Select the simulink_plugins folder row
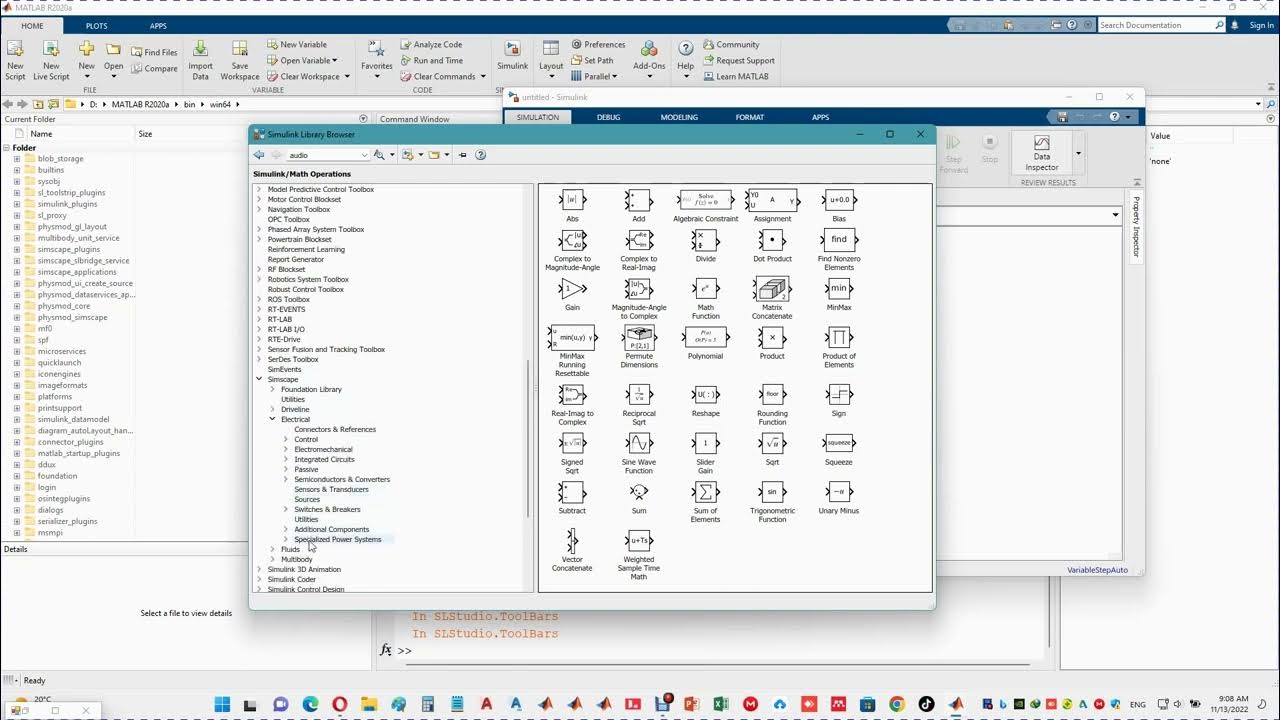The width and height of the screenshot is (1280, 720). [67, 204]
